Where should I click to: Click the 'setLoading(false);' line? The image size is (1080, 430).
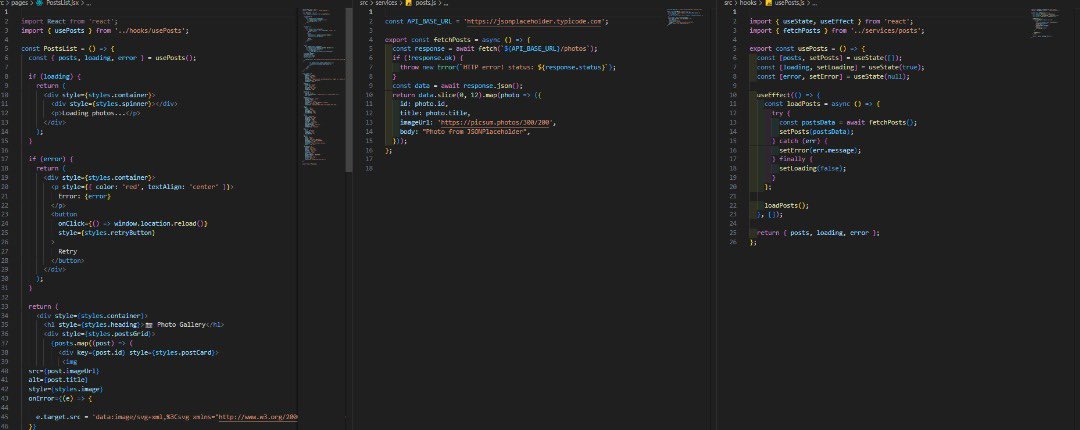[x=813, y=168]
